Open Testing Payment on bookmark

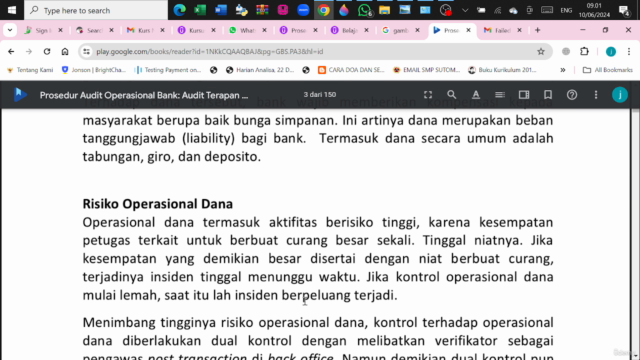point(168,70)
